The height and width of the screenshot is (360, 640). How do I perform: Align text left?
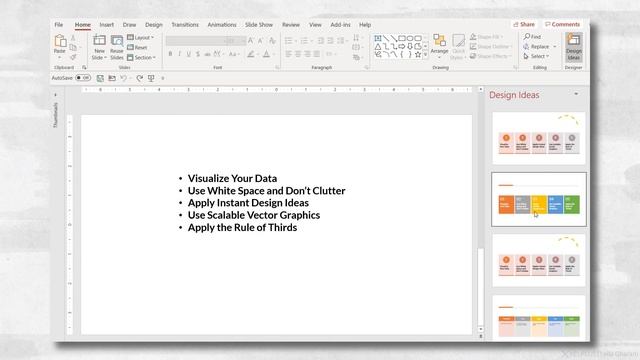coord(289,54)
